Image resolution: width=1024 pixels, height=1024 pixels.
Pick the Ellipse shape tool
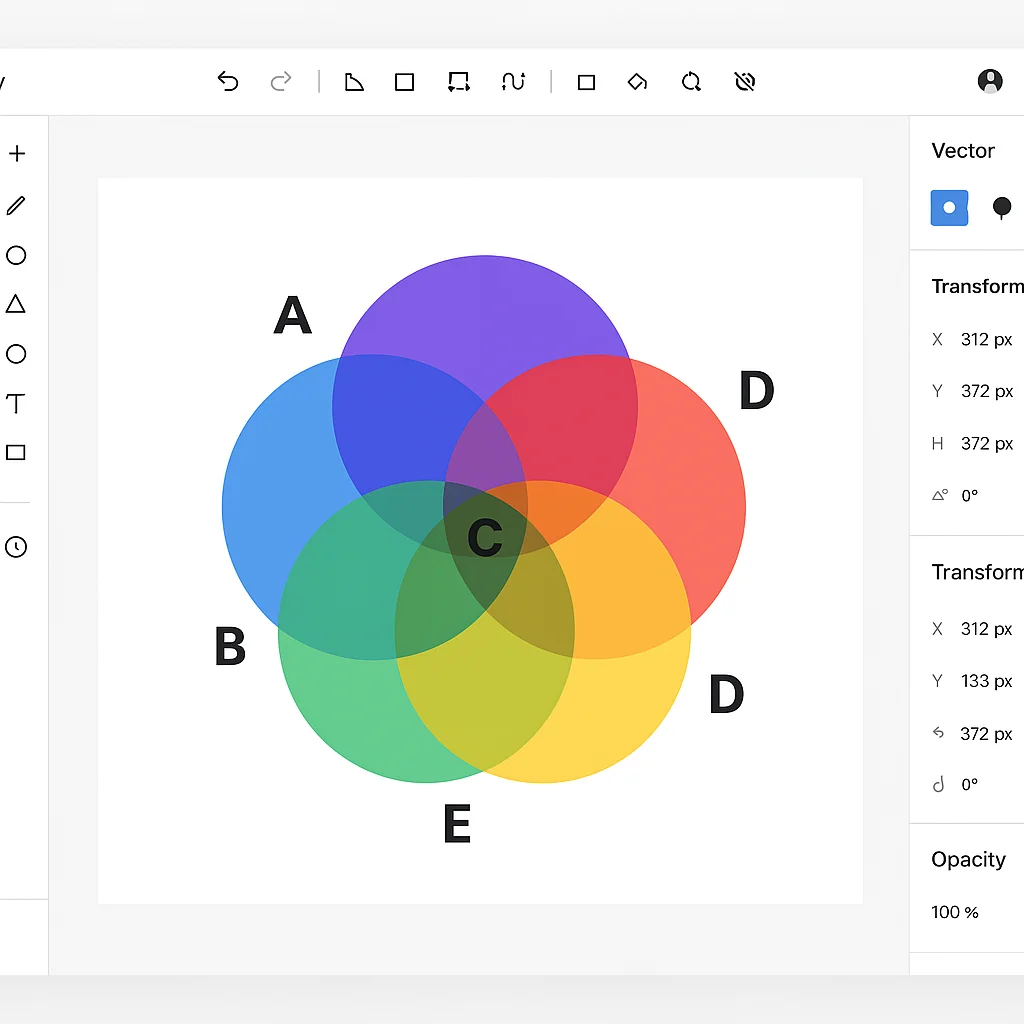[x=16, y=256]
